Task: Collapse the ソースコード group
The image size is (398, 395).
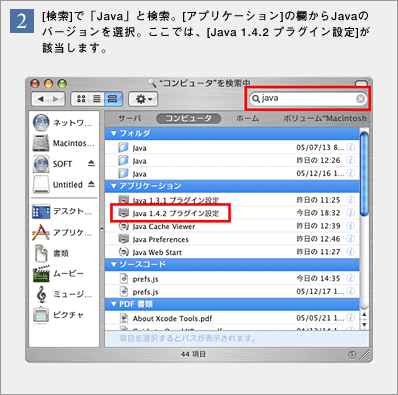Action: [x=114, y=264]
